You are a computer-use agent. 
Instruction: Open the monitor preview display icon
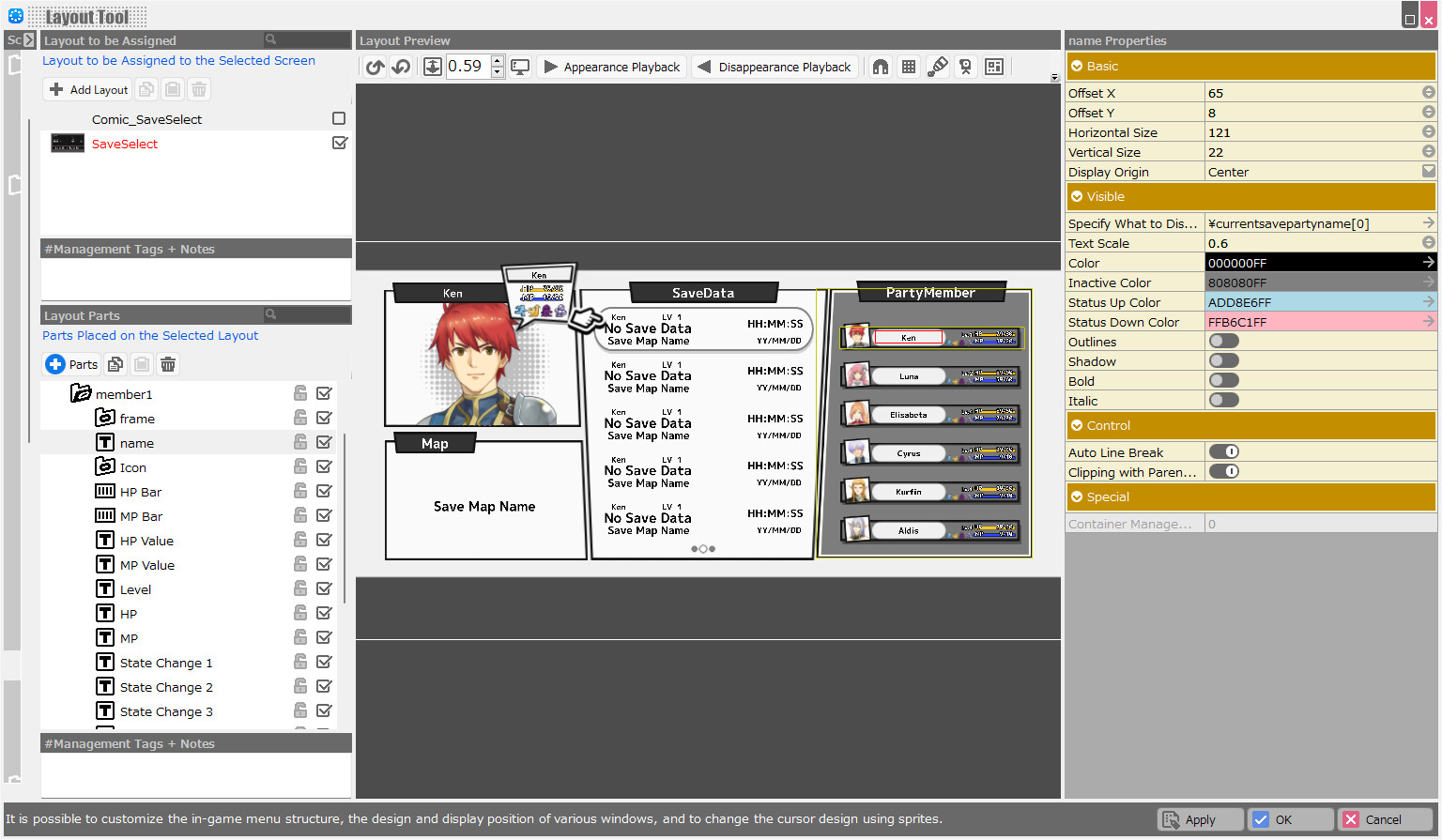(x=521, y=66)
